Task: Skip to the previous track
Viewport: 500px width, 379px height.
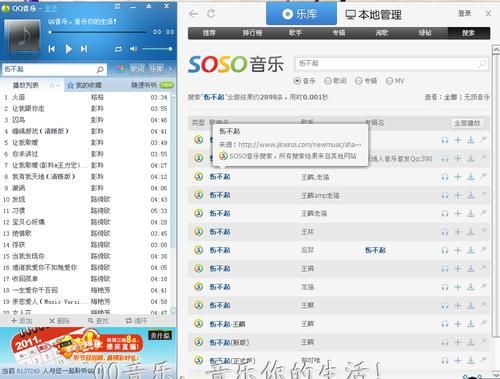Action: 52,49
